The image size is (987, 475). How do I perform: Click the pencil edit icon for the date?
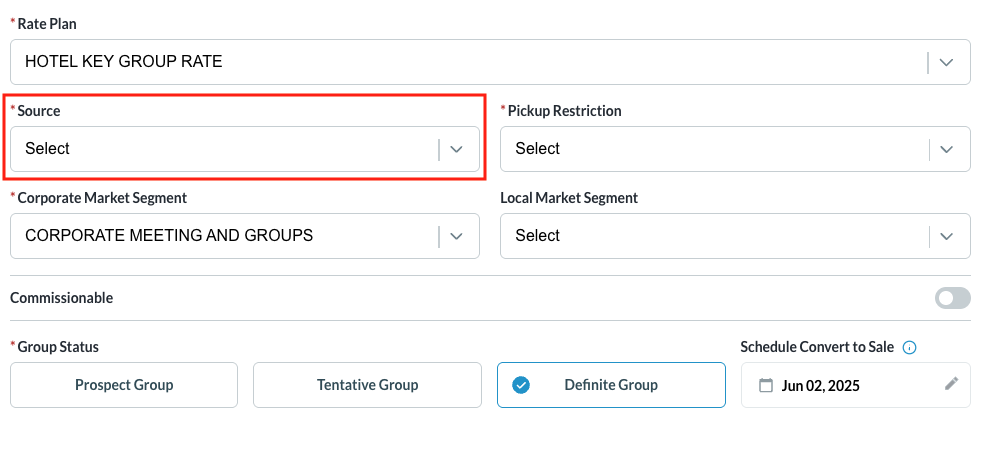951,384
